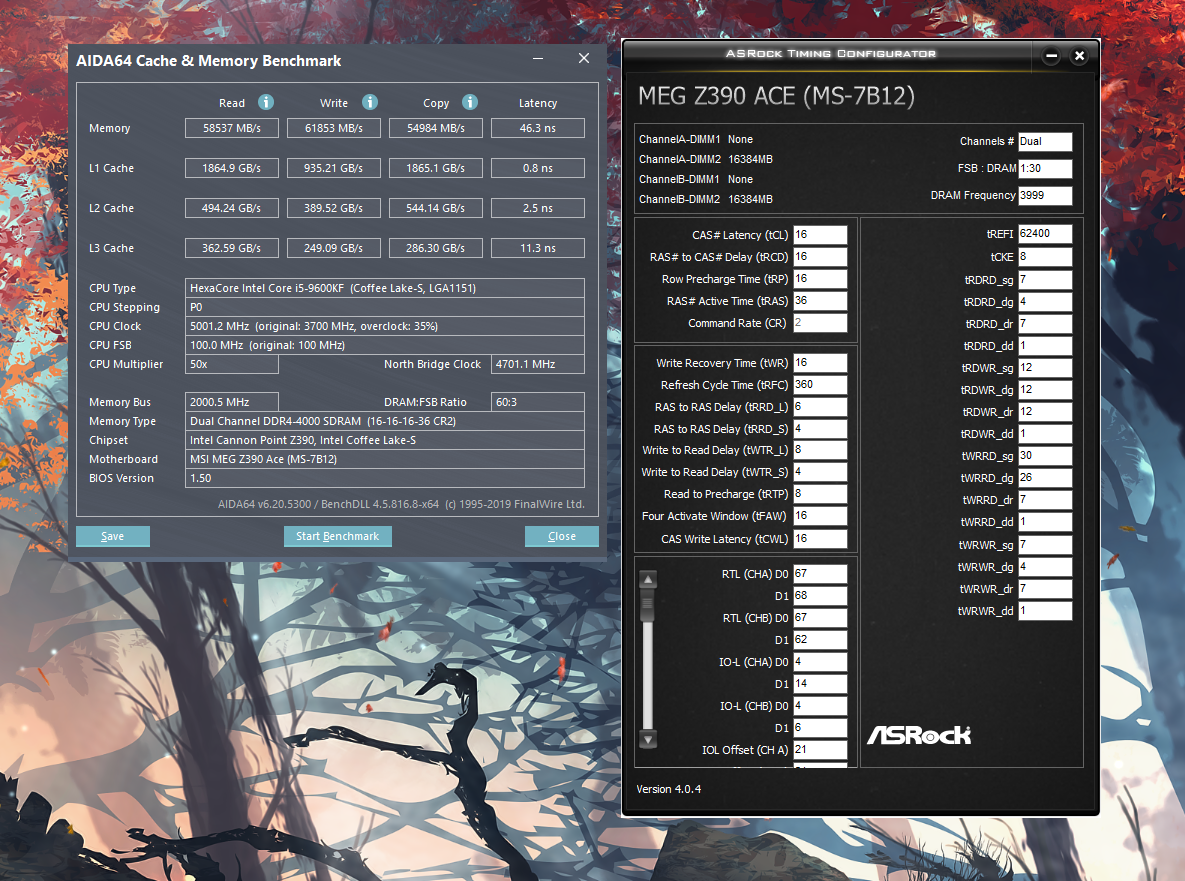Click the tWRWR_dd value field
The image size is (1185, 881).
[1045, 611]
